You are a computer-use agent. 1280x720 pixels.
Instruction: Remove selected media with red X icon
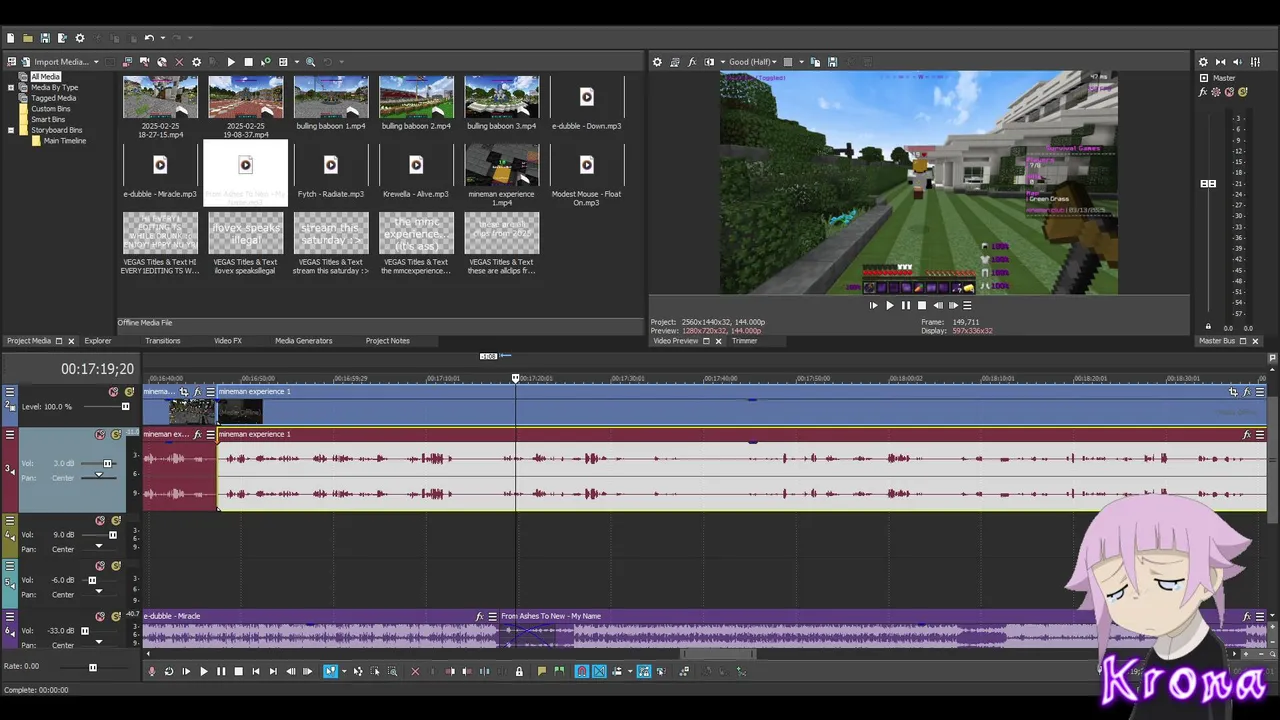coord(179,62)
